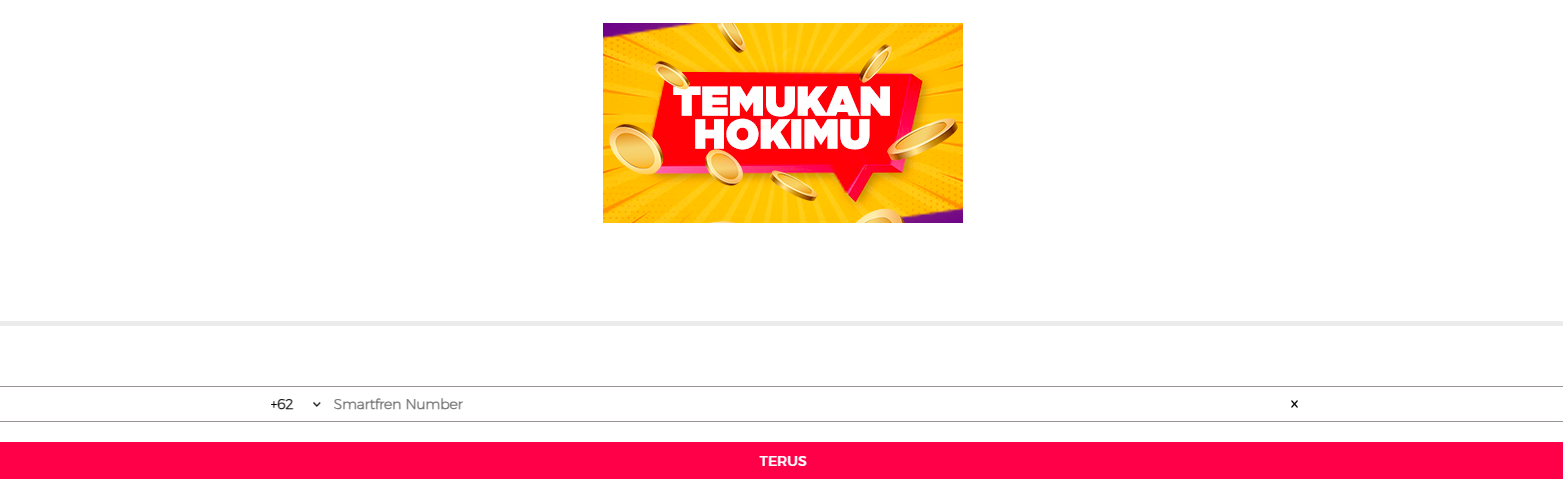Clear the Smartfren number field with the x icon
The height and width of the screenshot is (503, 1563).
tap(1294, 404)
